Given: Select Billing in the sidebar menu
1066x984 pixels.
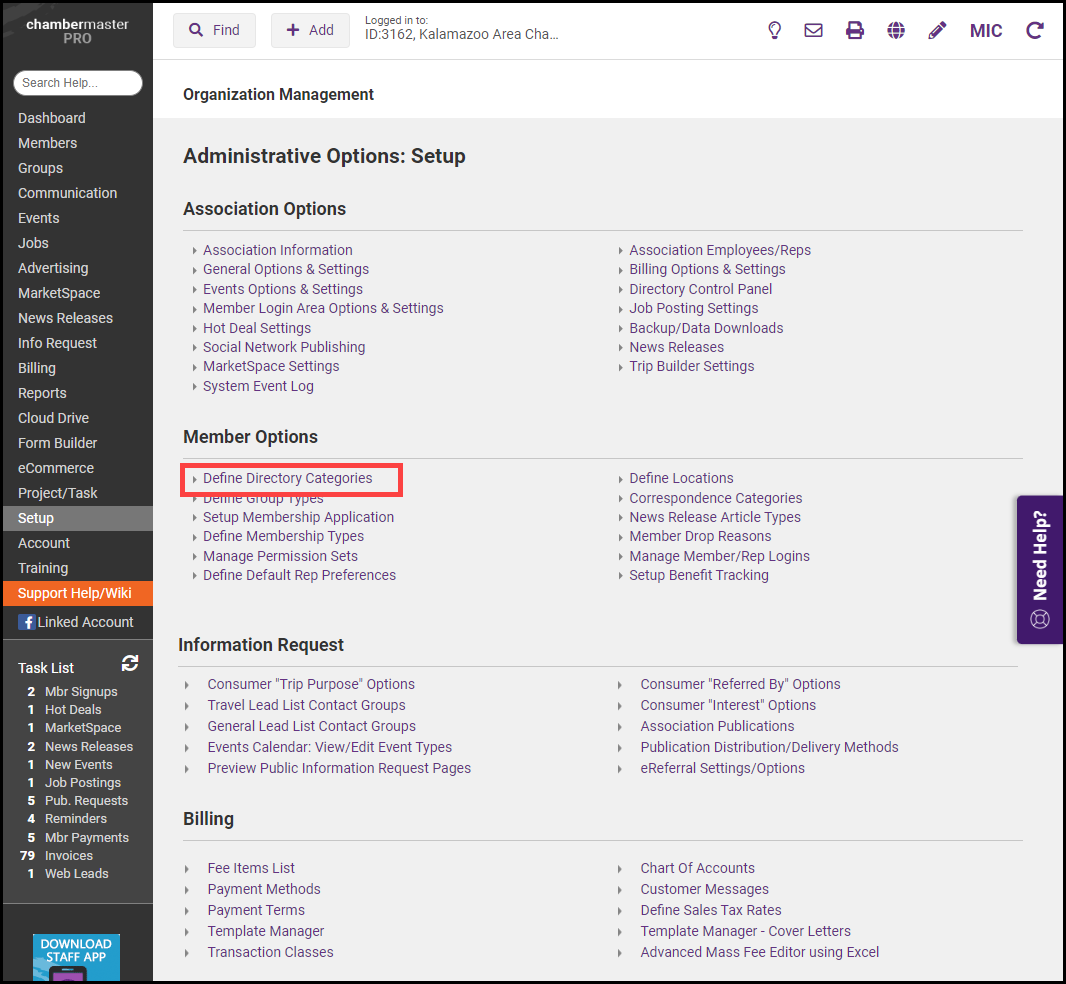Looking at the screenshot, I should pos(37,368).
